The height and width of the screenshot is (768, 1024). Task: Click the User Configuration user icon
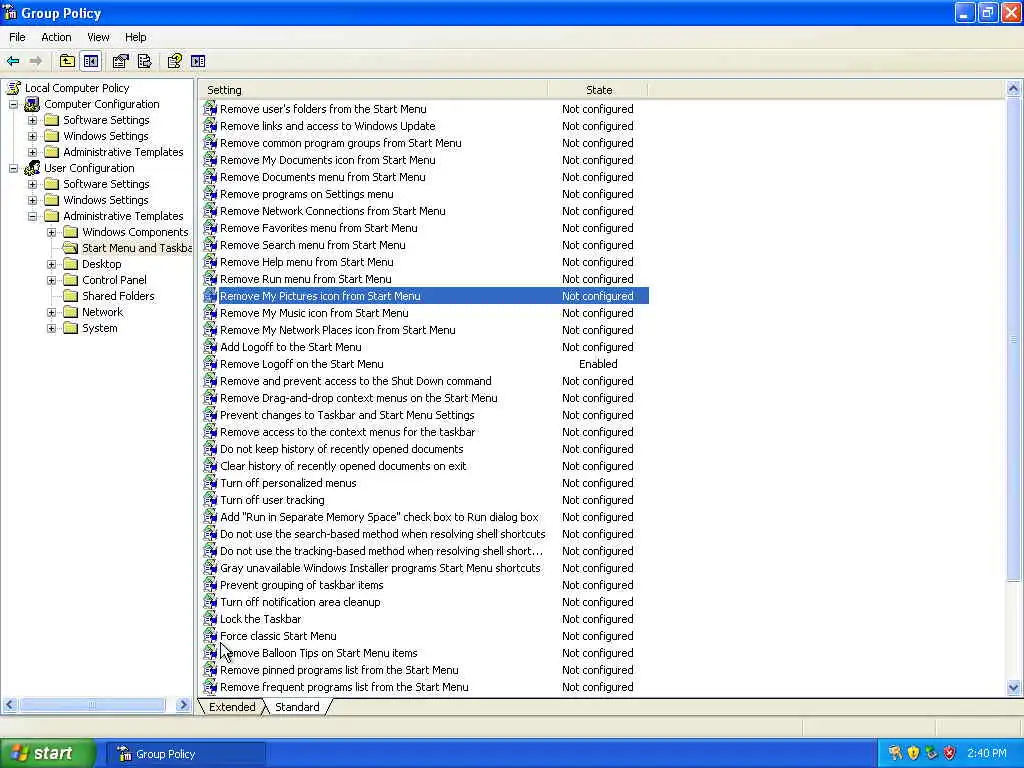pos(32,168)
